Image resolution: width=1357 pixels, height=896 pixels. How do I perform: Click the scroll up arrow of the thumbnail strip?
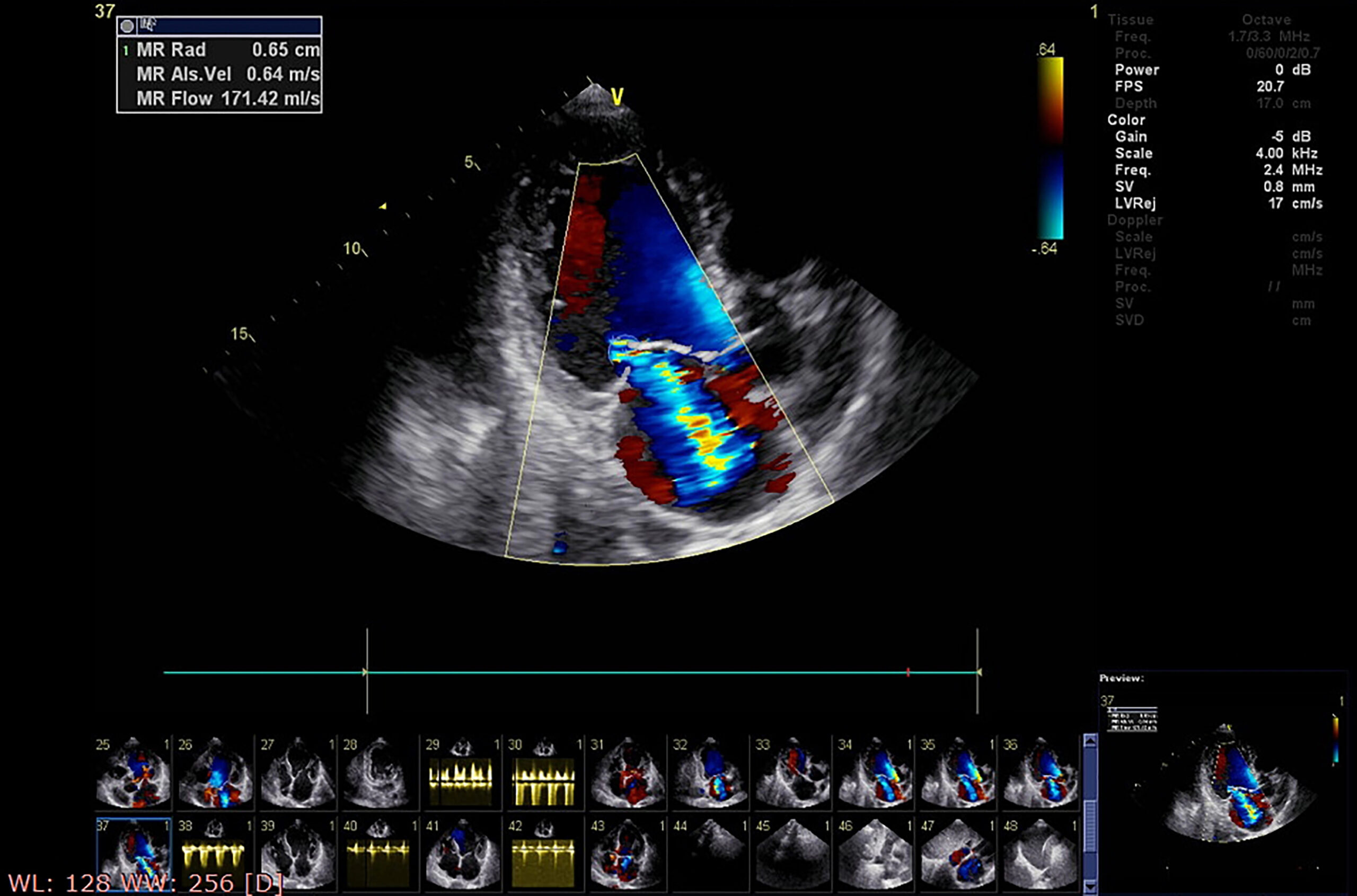1090,742
